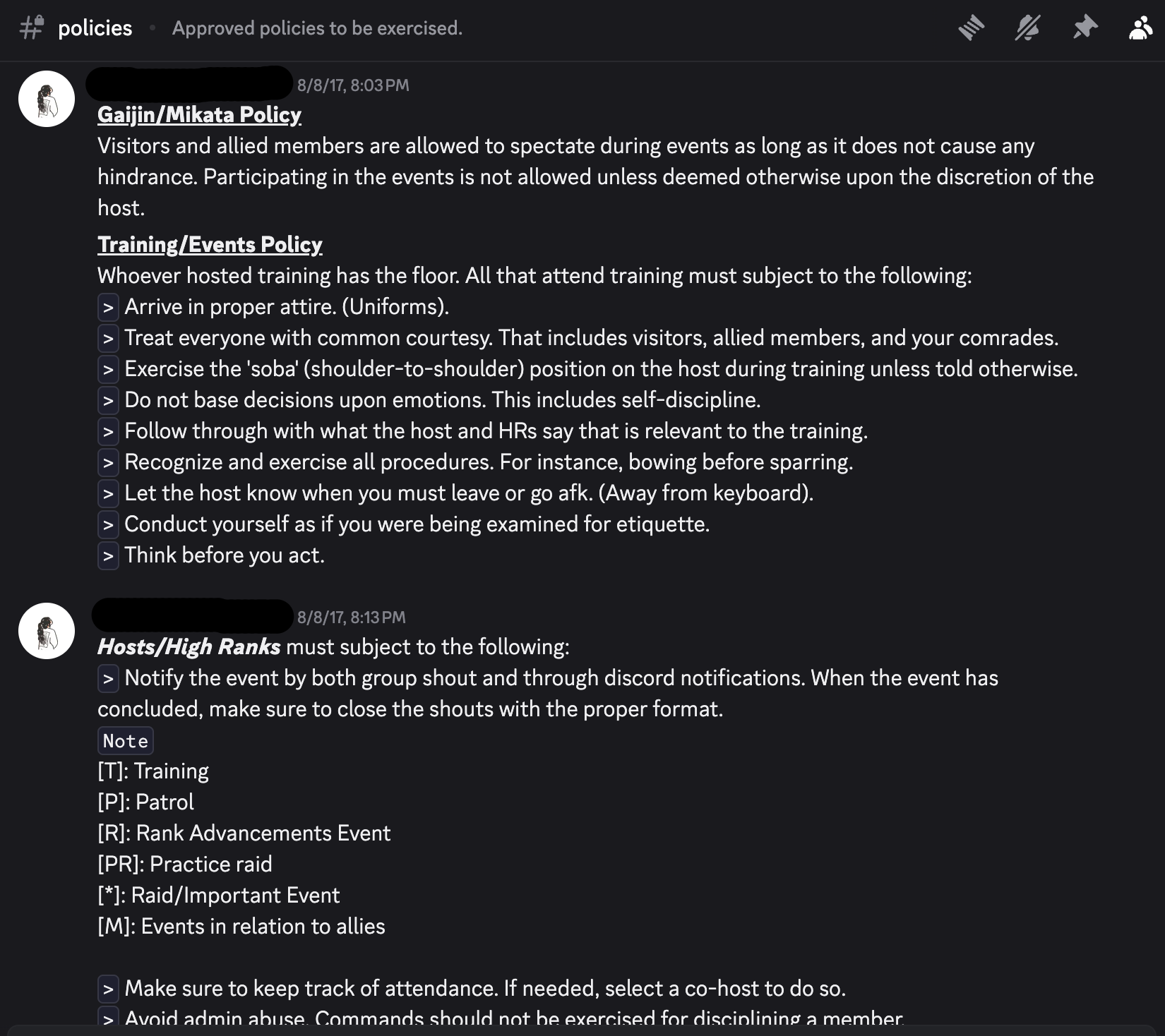Click the avatar beside the 8:03 PM message
The height and width of the screenshot is (1036, 1165).
pyautogui.click(x=45, y=99)
